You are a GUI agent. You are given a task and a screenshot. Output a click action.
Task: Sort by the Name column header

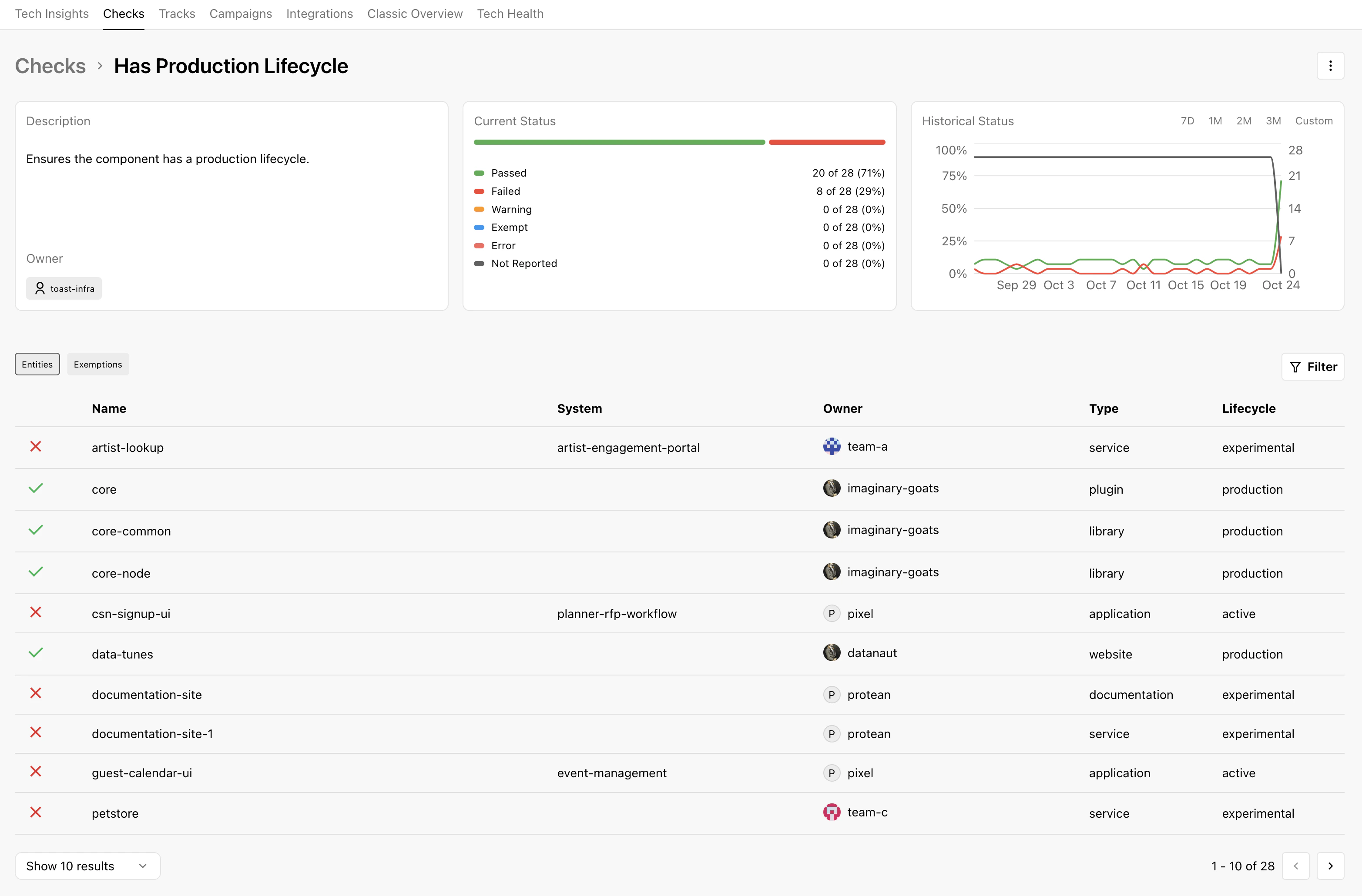point(109,408)
